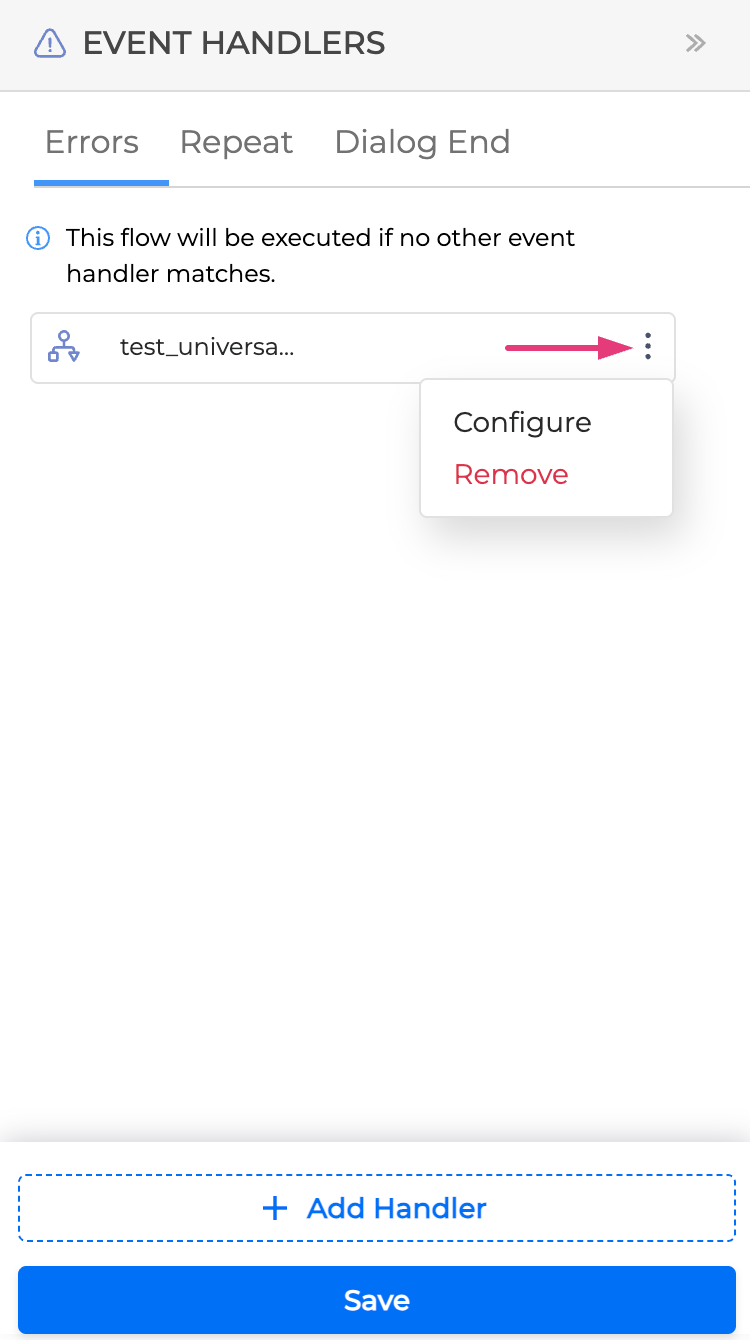Switch to the Errors tab
Viewport: 750px width, 1340px height.
tap(92, 143)
